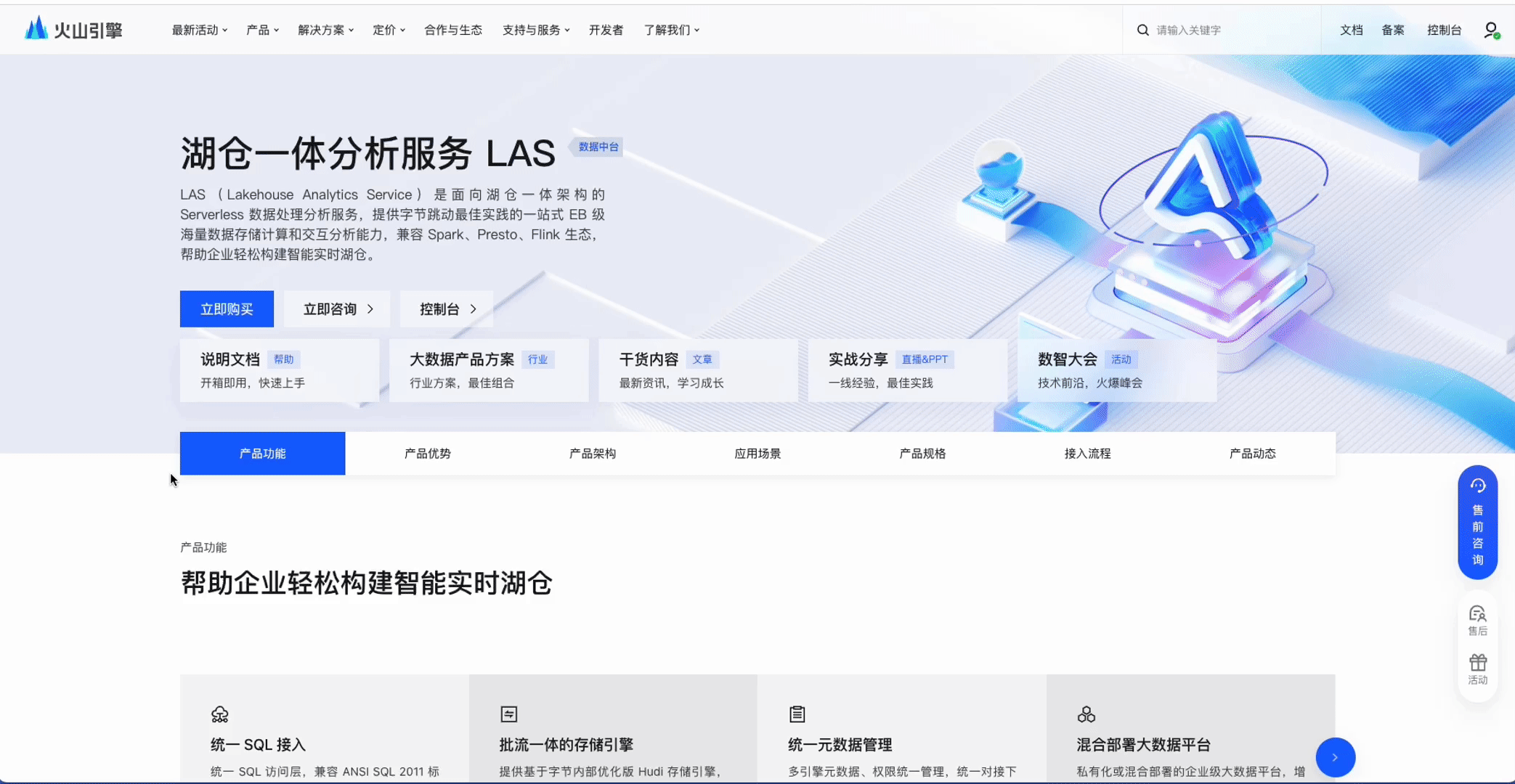The width and height of the screenshot is (1515, 784).
Task: Click the 混合部署大数据平台 card title
Action: [1143, 745]
